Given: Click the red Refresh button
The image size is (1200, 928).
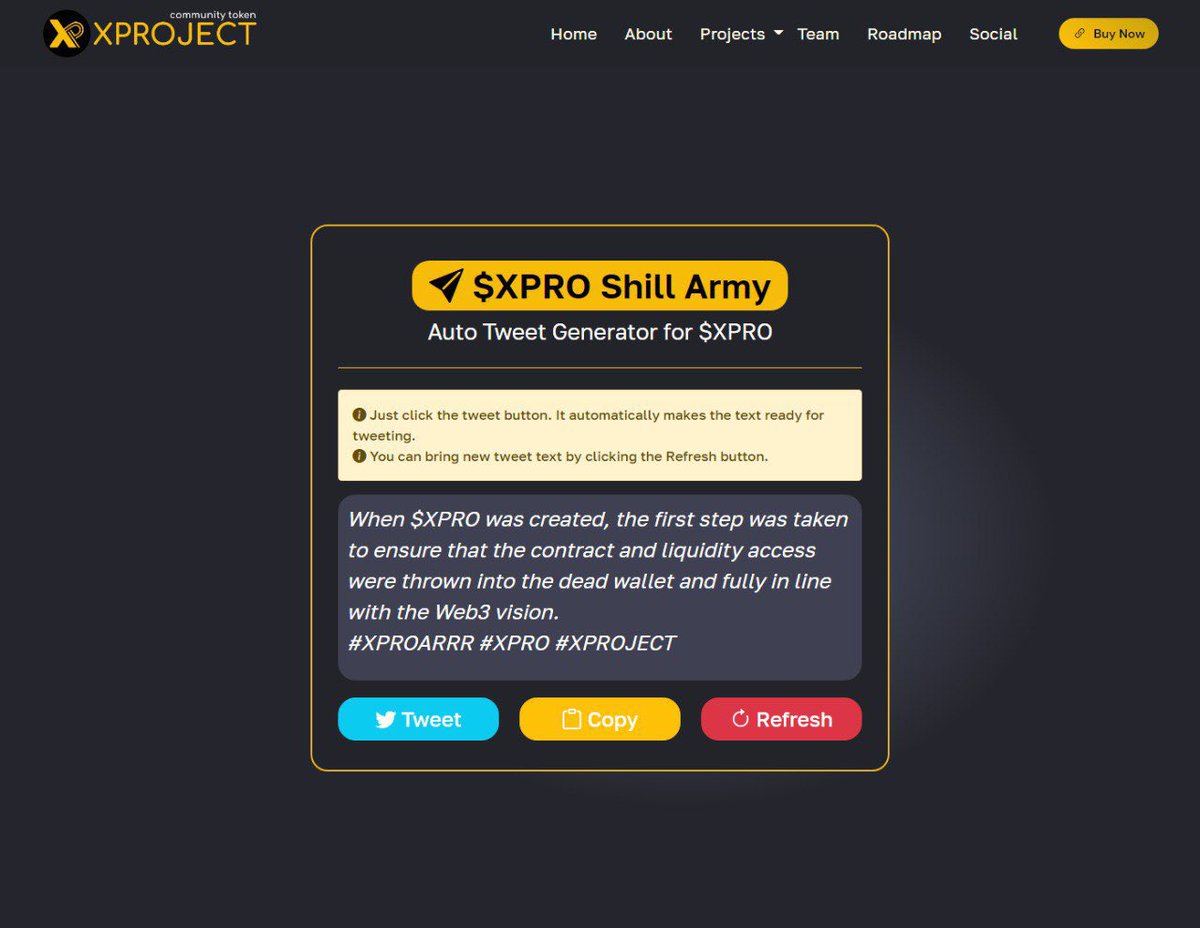Looking at the screenshot, I should click(x=781, y=719).
